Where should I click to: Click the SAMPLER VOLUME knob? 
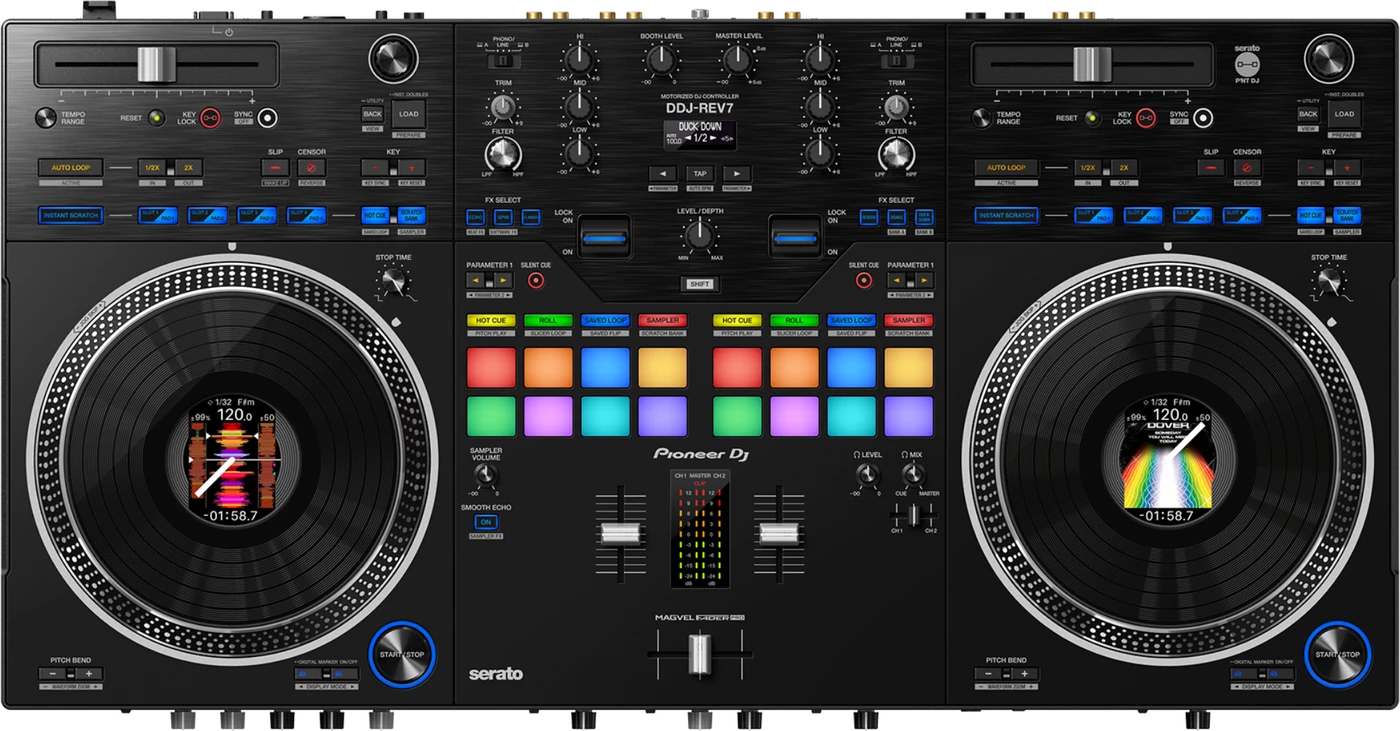point(486,474)
